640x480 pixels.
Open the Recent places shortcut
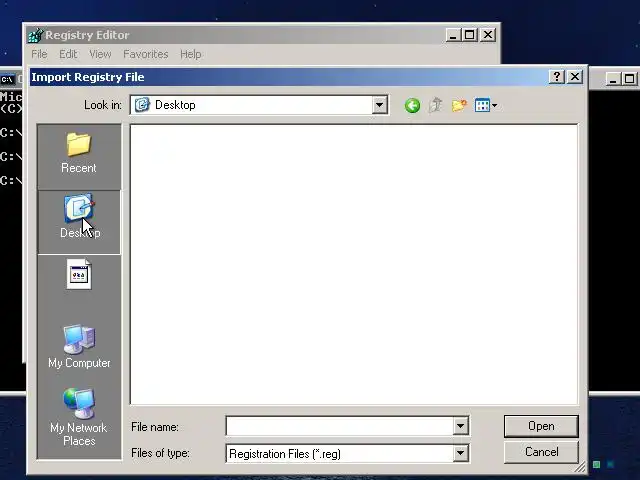79,154
